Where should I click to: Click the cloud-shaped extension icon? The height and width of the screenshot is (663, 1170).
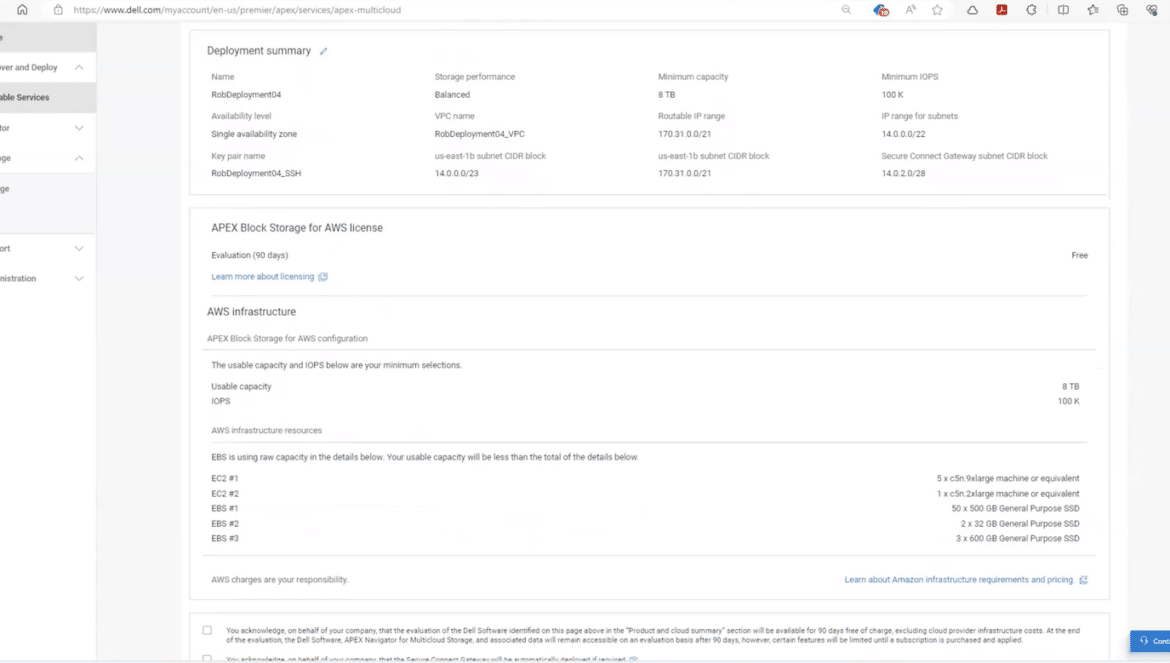click(x=972, y=10)
